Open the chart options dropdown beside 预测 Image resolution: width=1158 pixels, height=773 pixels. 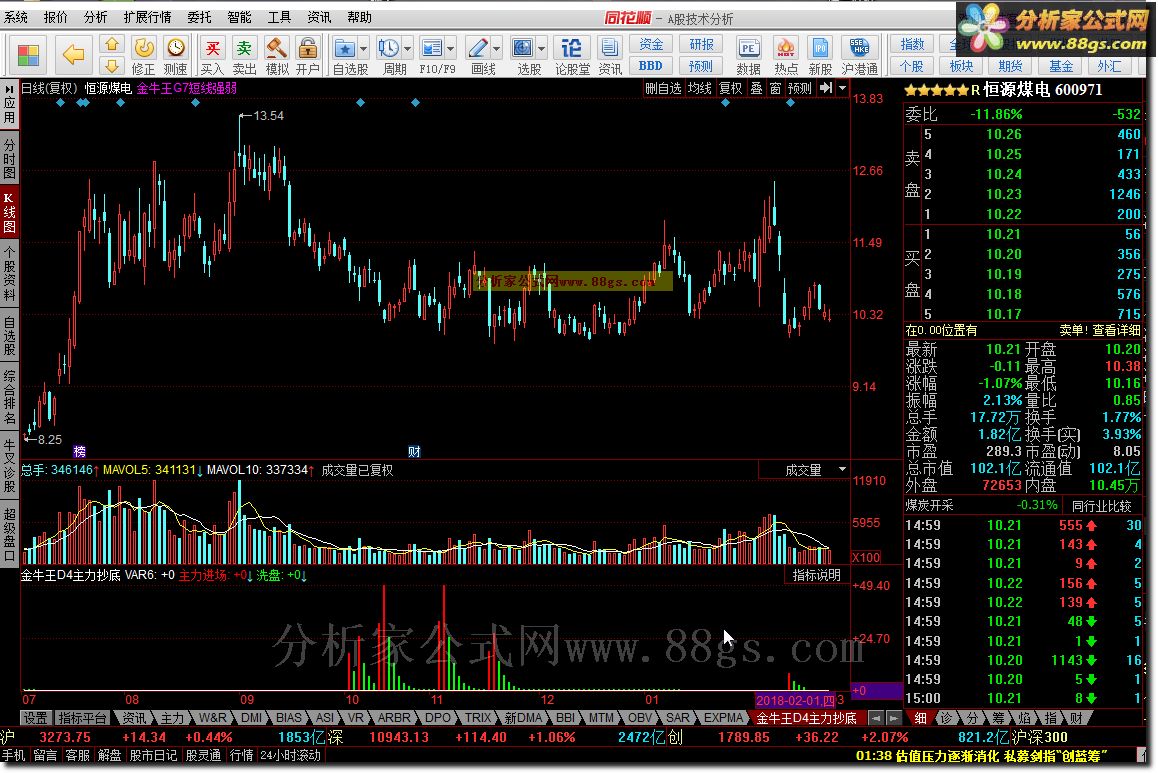point(843,88)
